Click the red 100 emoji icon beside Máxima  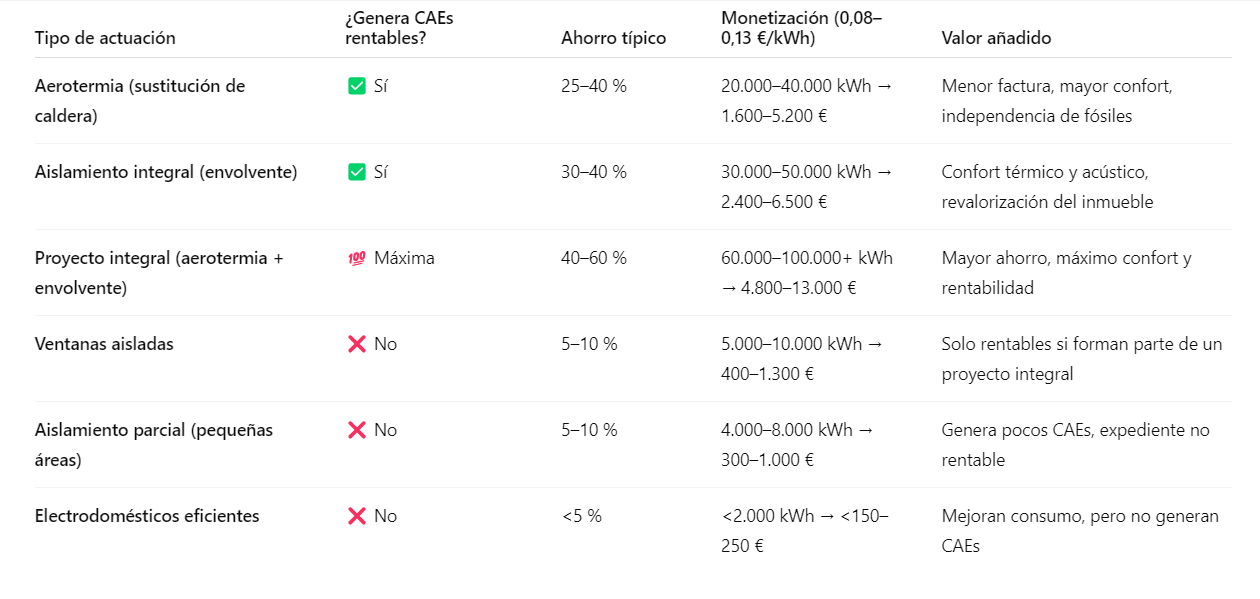(356, 258)
